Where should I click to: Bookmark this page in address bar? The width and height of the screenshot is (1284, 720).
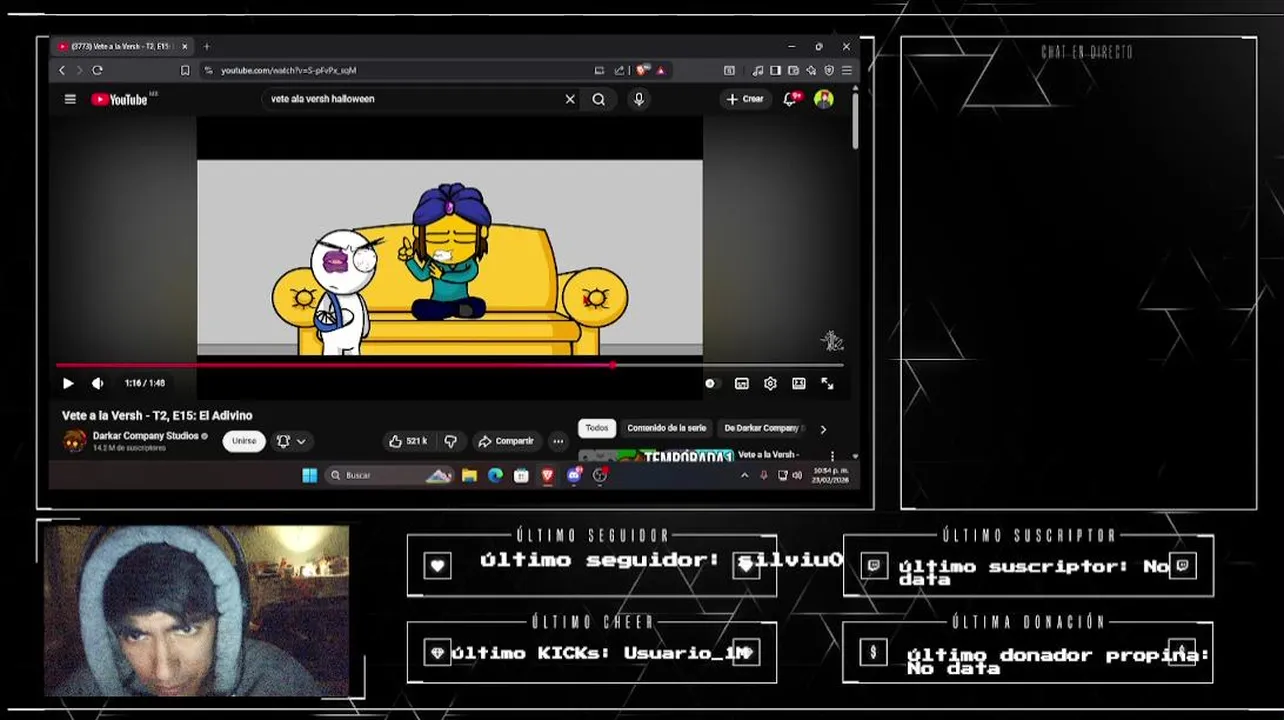point(185,70)
